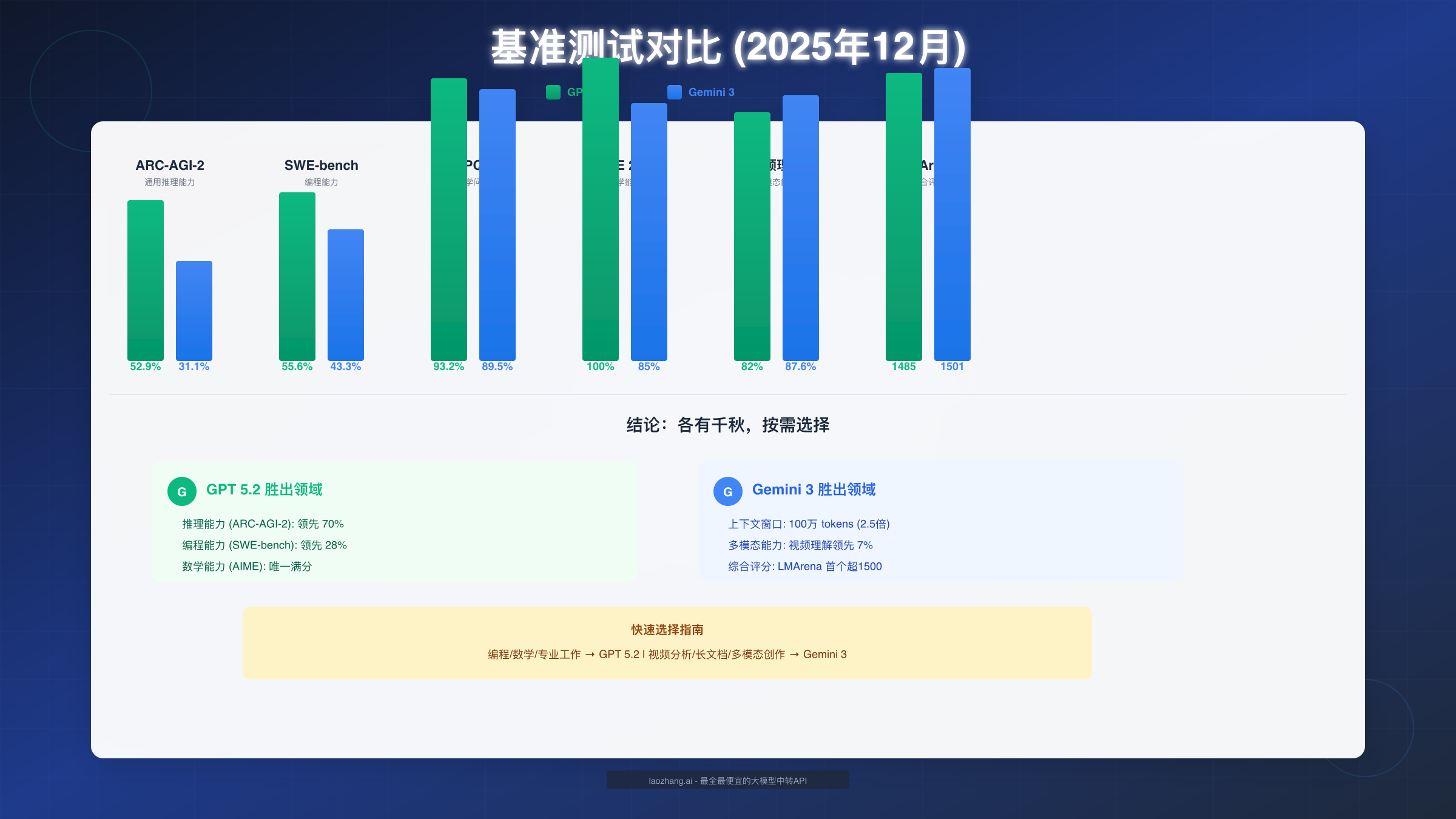Click the 43.3% Gemini SWE-bench bar
Image resolution: width=1456 pixels, height=819 pixels.
pyautogui.click(x=345, y=294)
